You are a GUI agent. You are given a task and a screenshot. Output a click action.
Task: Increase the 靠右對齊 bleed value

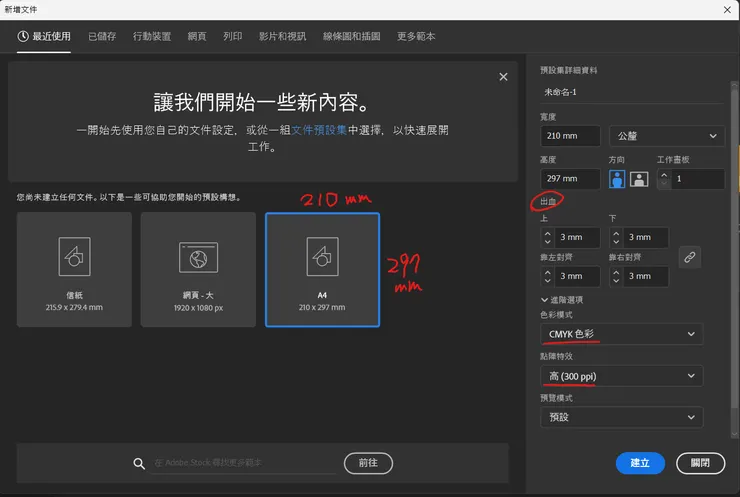(616, 272)
